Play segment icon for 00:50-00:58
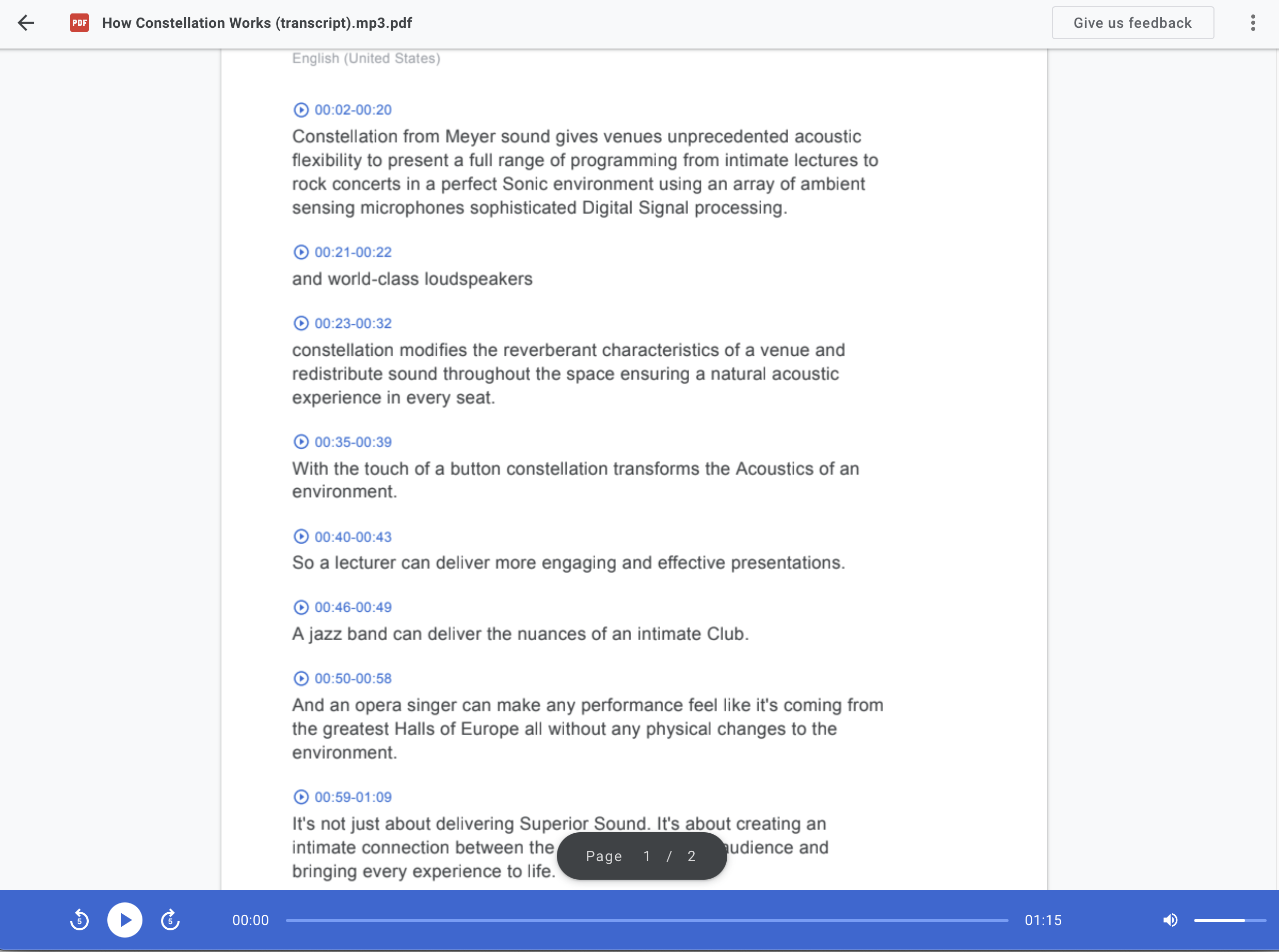The width and height of the screenshot is (1279, 952). click(x=301, y=678)
